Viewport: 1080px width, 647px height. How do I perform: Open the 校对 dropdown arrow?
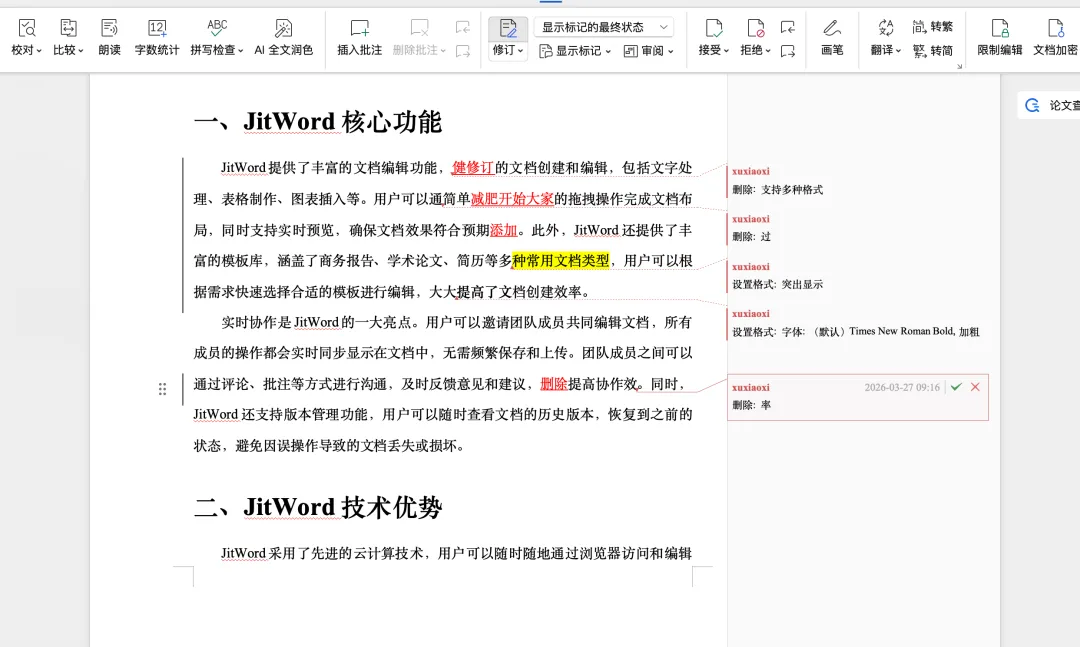[x=39, y=51]
